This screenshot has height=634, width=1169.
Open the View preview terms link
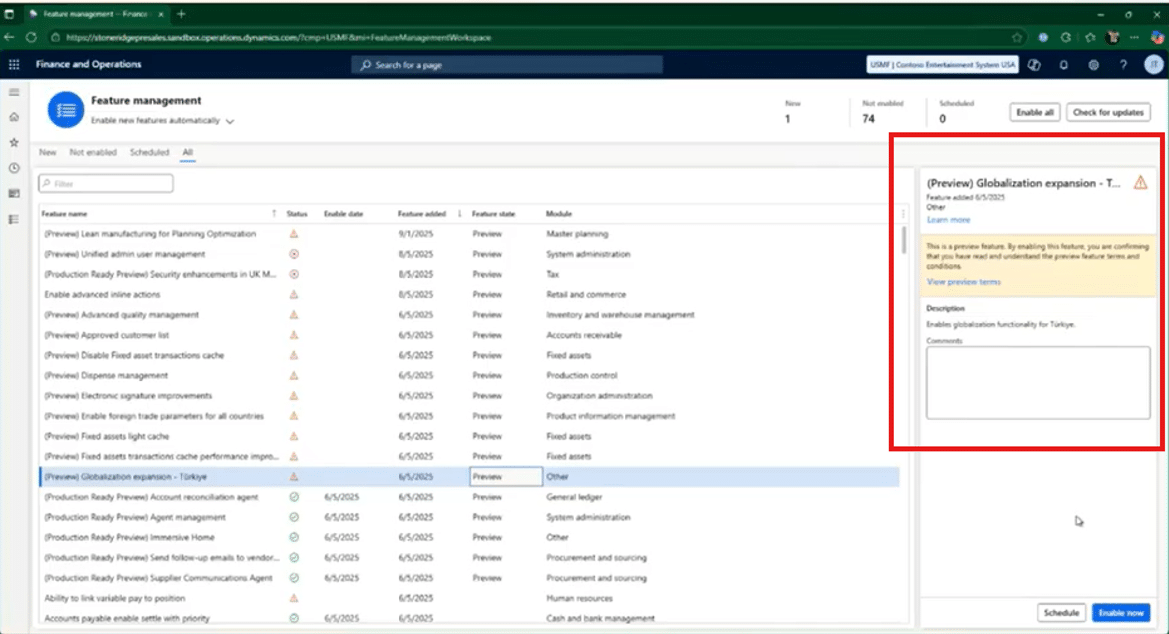pyautogui.click(x=963, y=282)
